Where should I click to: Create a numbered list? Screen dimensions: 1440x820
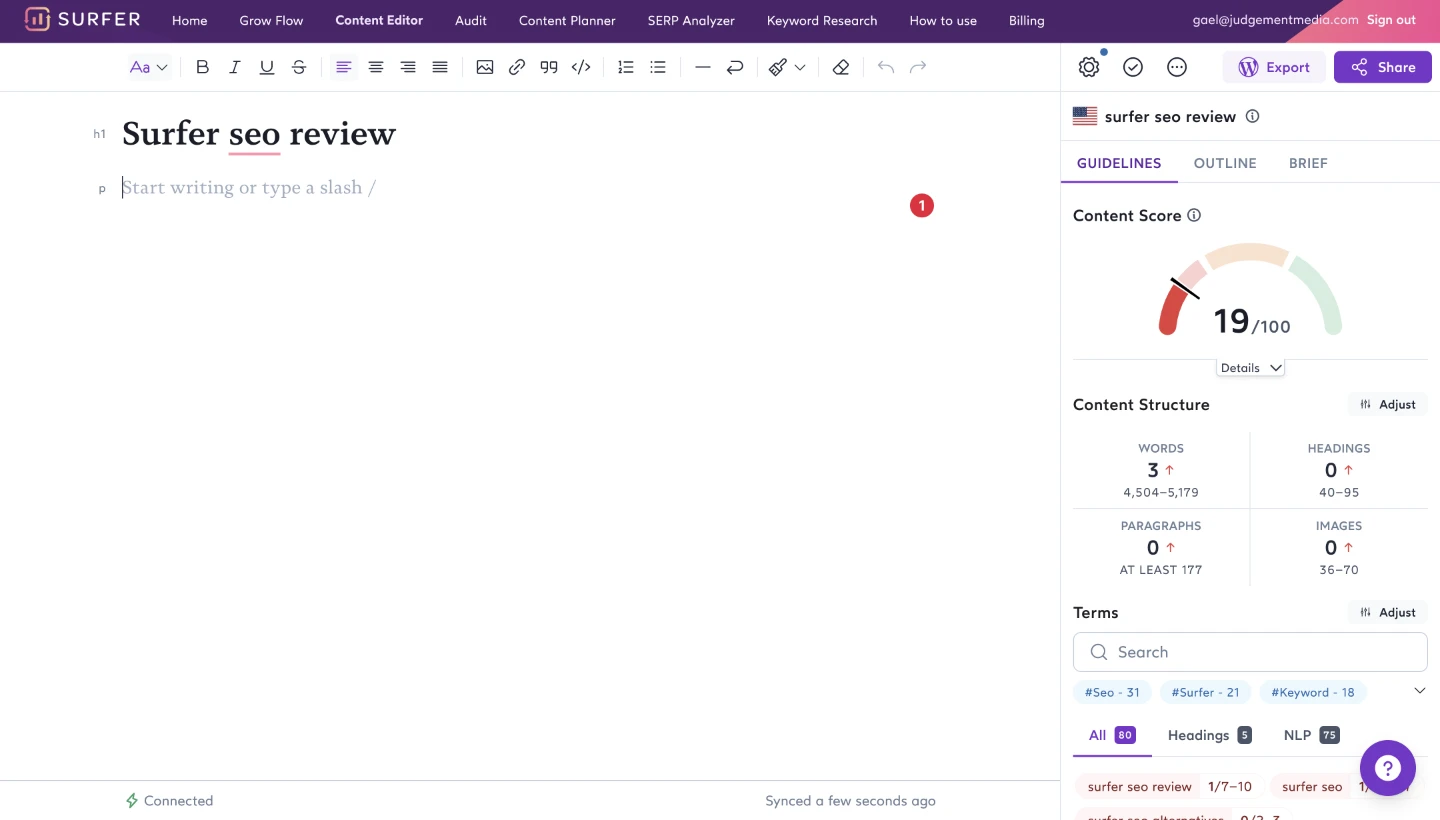point(626,67)
